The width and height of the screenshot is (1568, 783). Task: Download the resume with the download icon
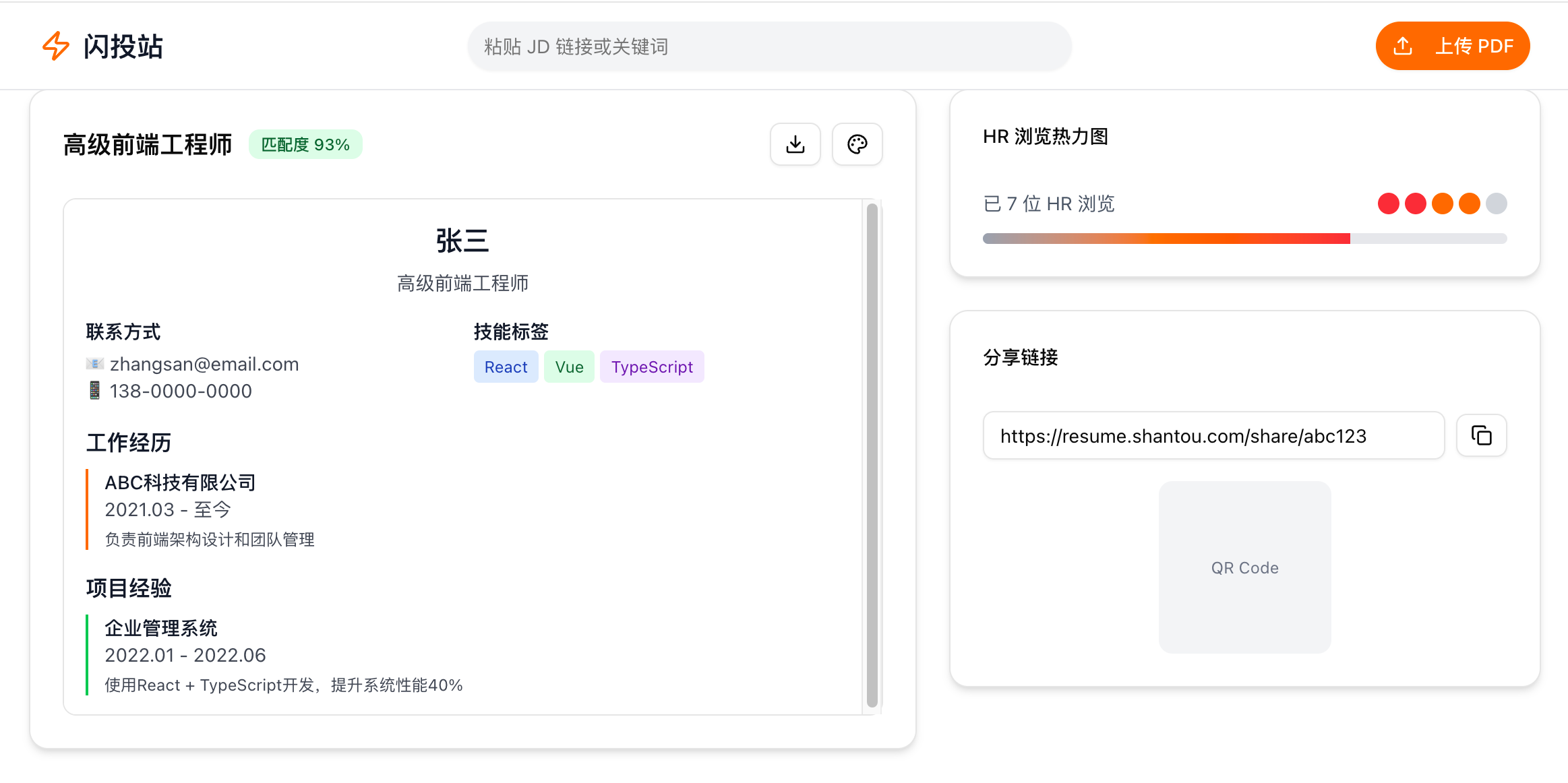point(795,144)
